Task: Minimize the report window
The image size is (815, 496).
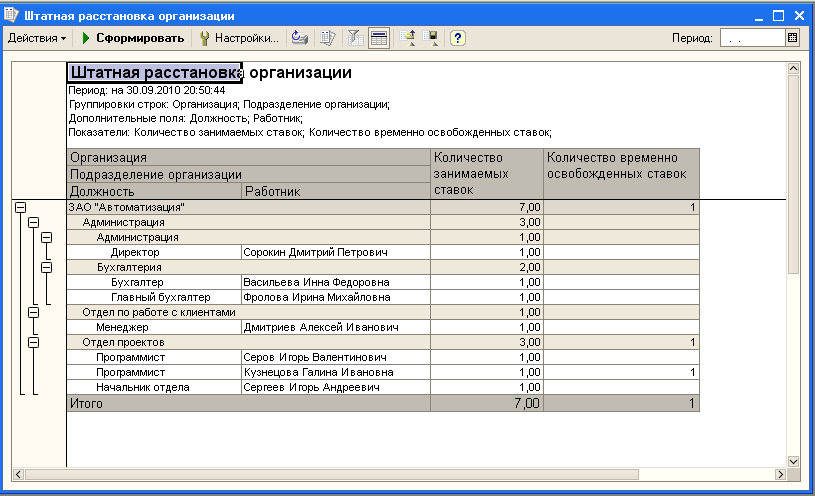Action: [758, 16]
